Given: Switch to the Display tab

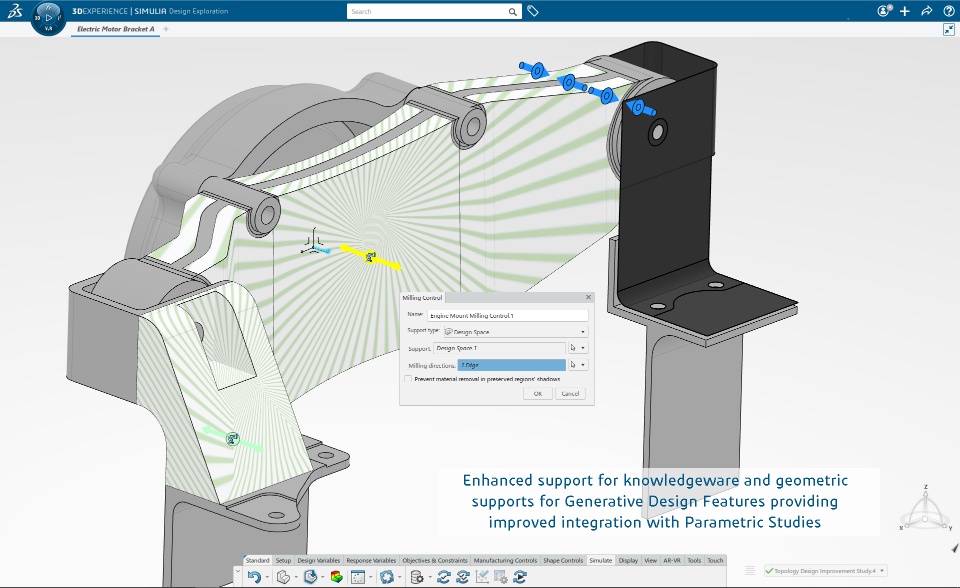Looking at the screenshot, I should [628, 560].
